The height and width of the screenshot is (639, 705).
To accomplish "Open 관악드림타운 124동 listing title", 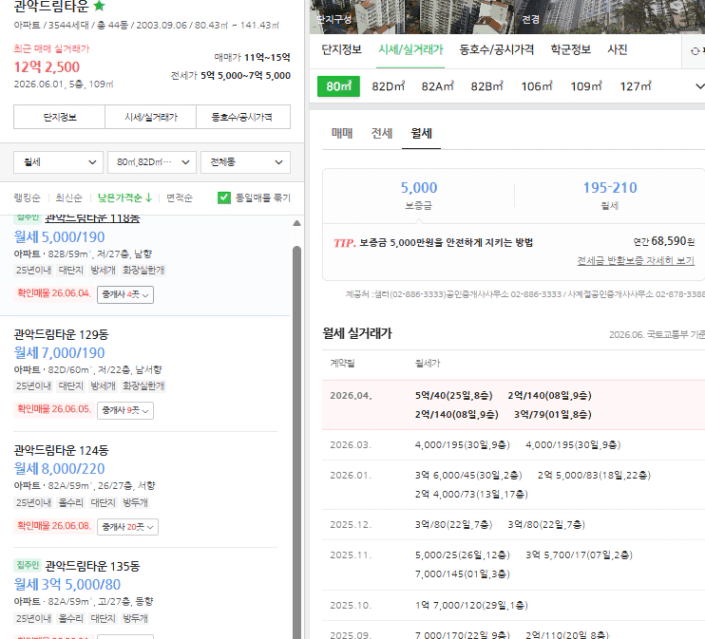I will pos(61,451).
